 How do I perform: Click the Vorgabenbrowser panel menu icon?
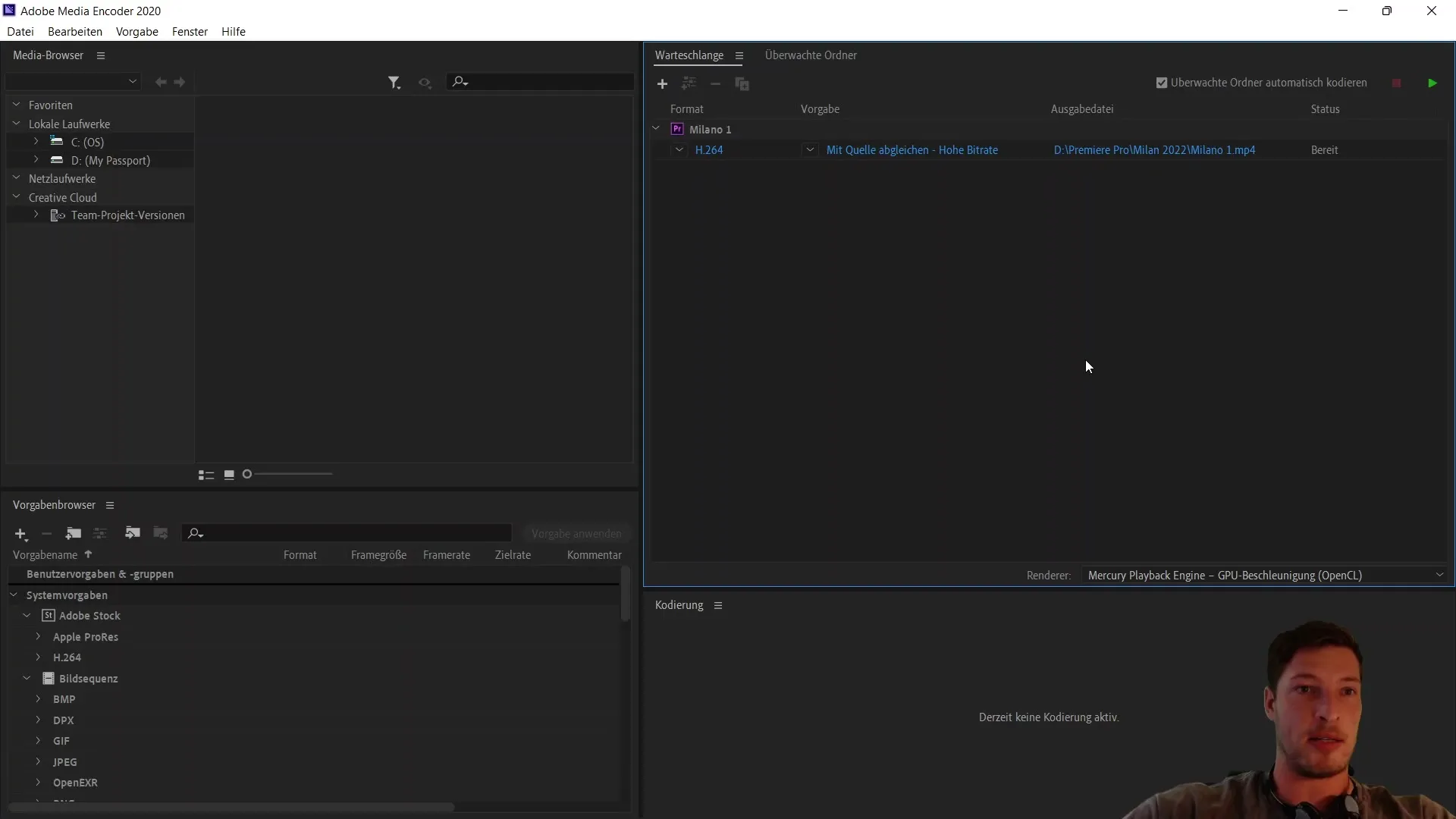tap(110, 505)
